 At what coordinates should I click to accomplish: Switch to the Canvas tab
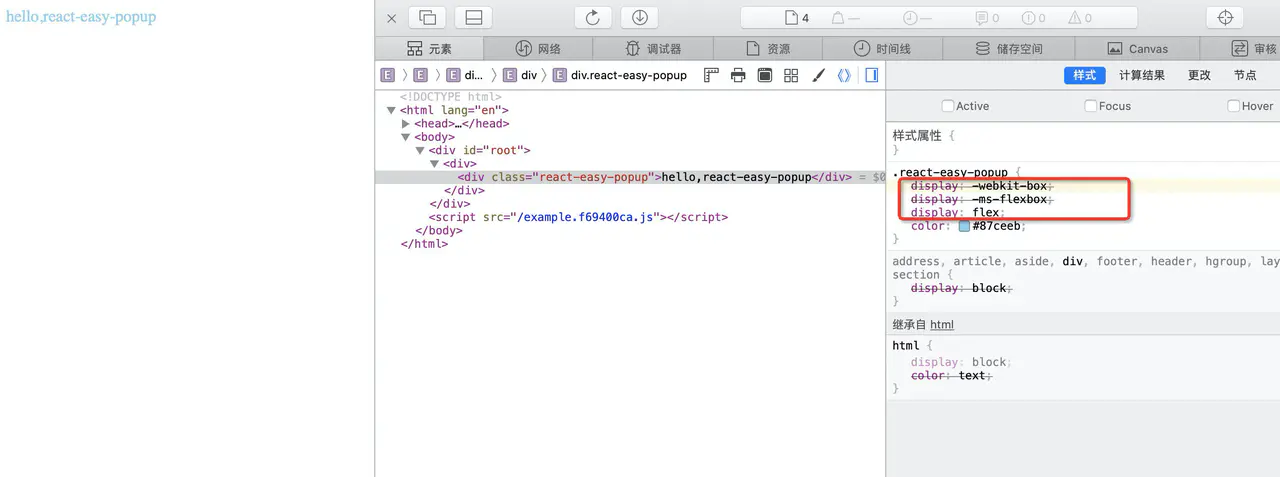(x=1137, y=48)
